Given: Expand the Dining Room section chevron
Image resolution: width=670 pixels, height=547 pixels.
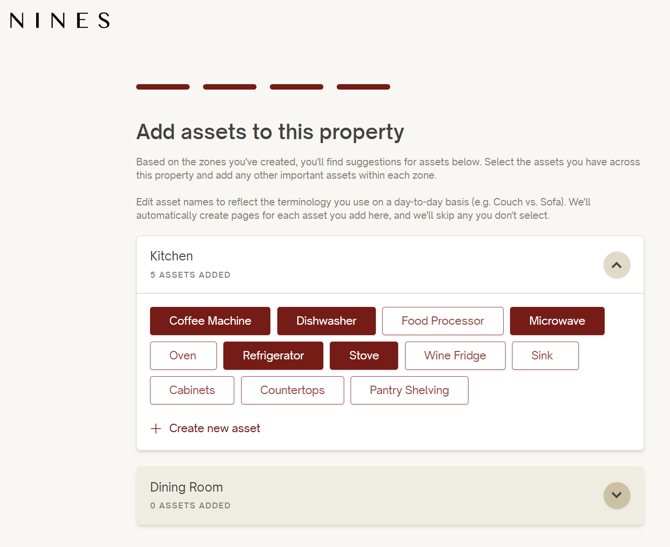Looking at the screenshot, I should [617, 495].
